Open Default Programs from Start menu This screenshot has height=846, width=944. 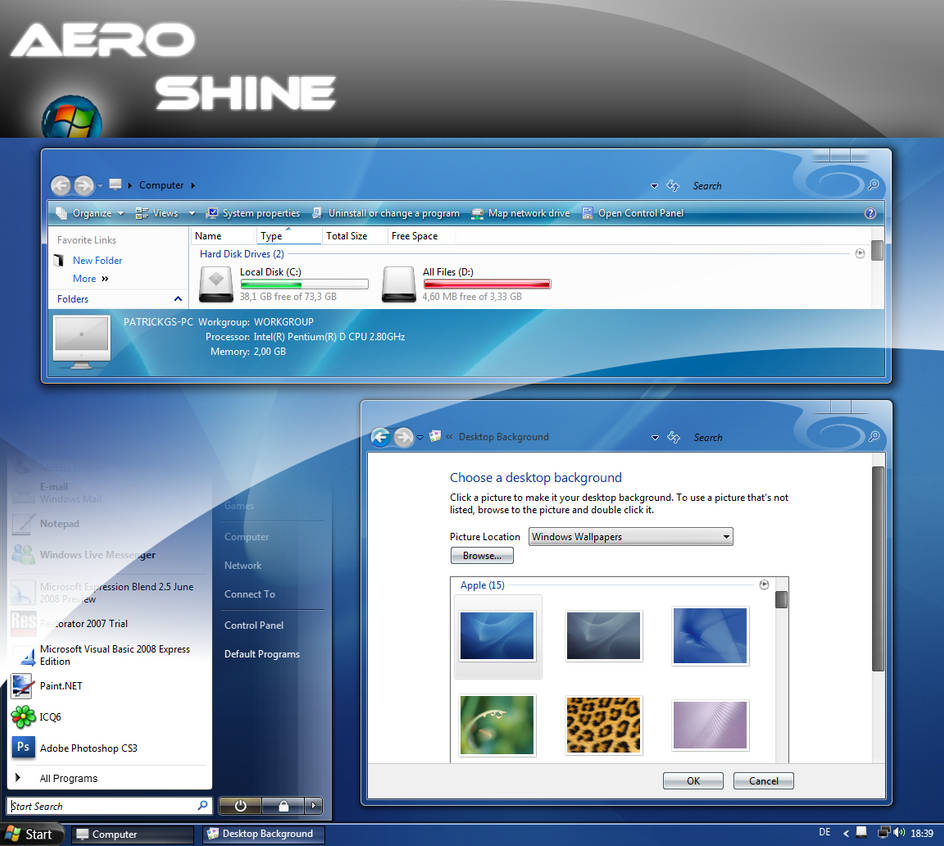click(x=262, y=654)
